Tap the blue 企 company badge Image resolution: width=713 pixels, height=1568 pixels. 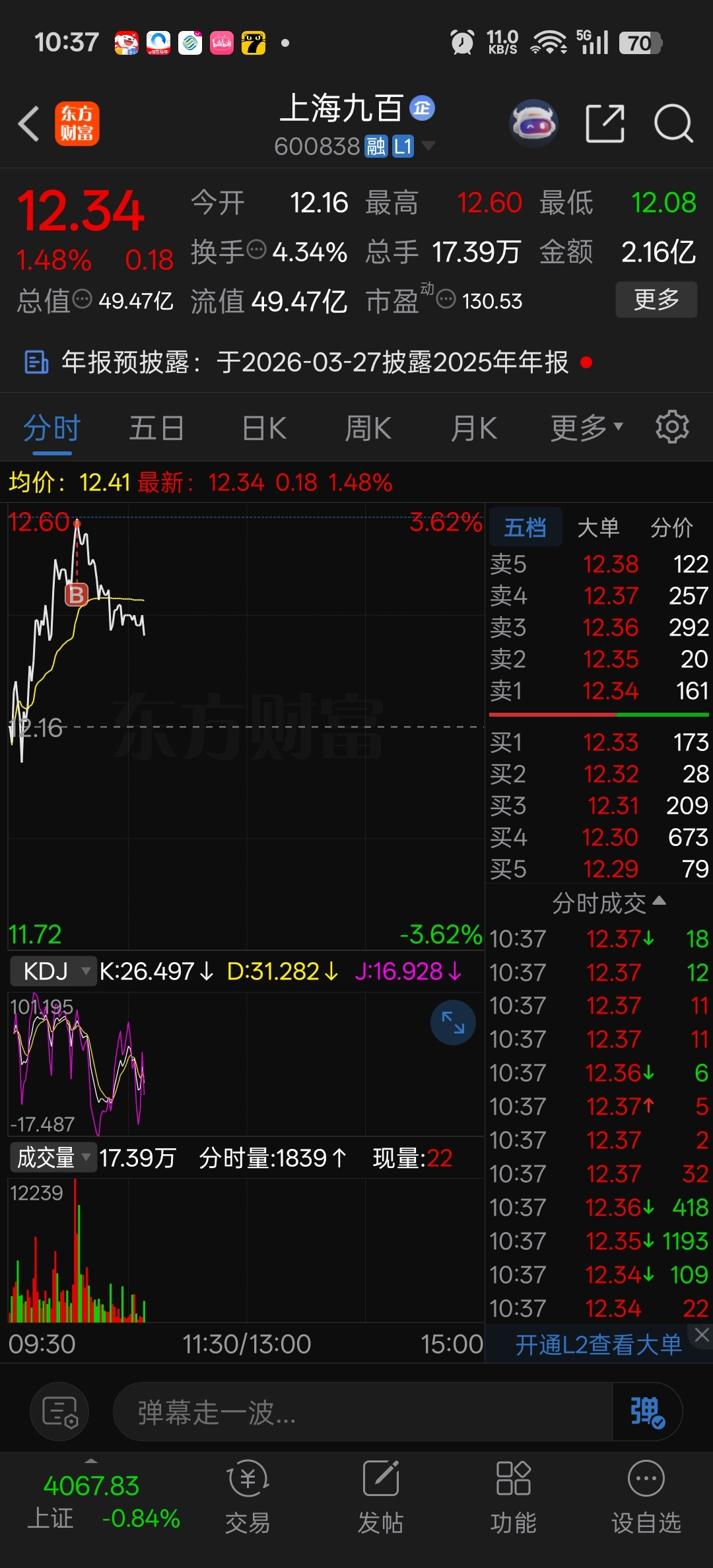(422, 108)
